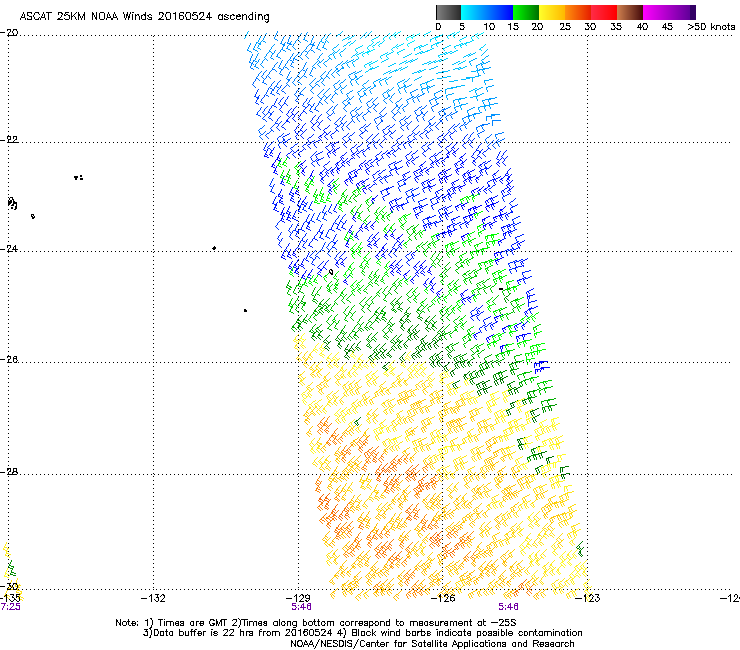Pick the orange 25–30 knots color segment
The image size is (740, 650).
pyautogui.click(x=578, y=12)
